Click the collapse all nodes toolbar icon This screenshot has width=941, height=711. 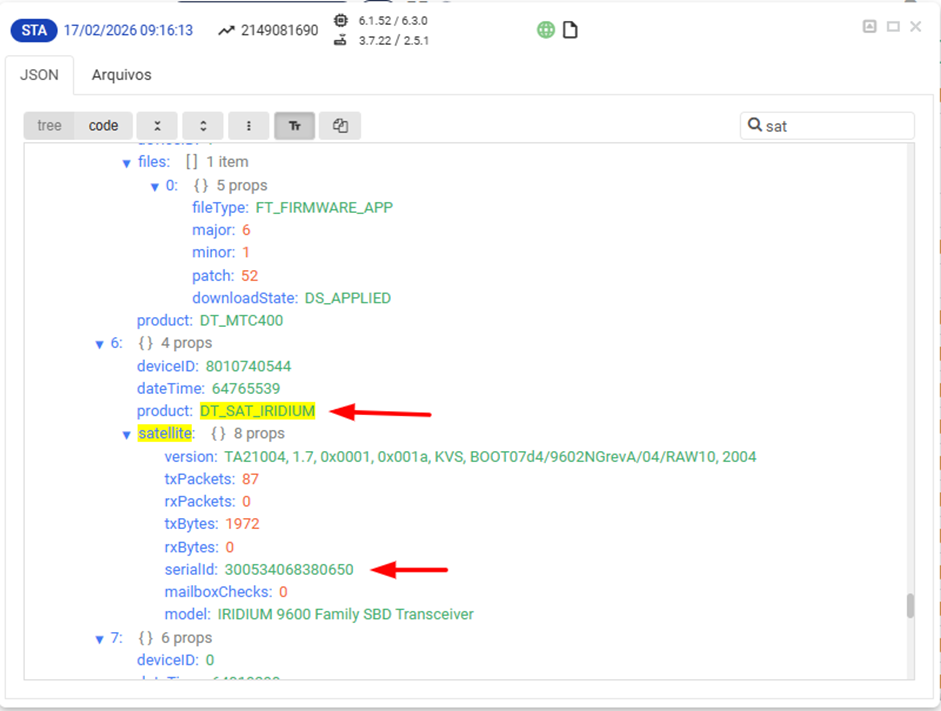pos(157,126)
